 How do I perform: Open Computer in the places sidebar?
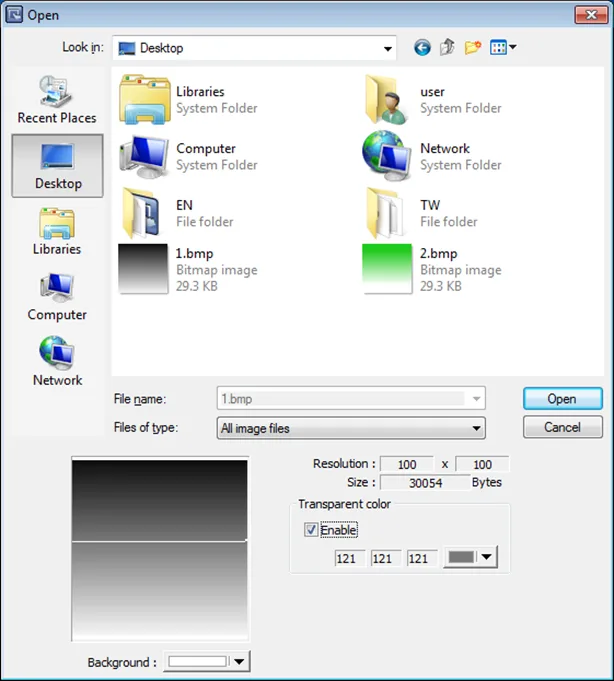[57, 297]
